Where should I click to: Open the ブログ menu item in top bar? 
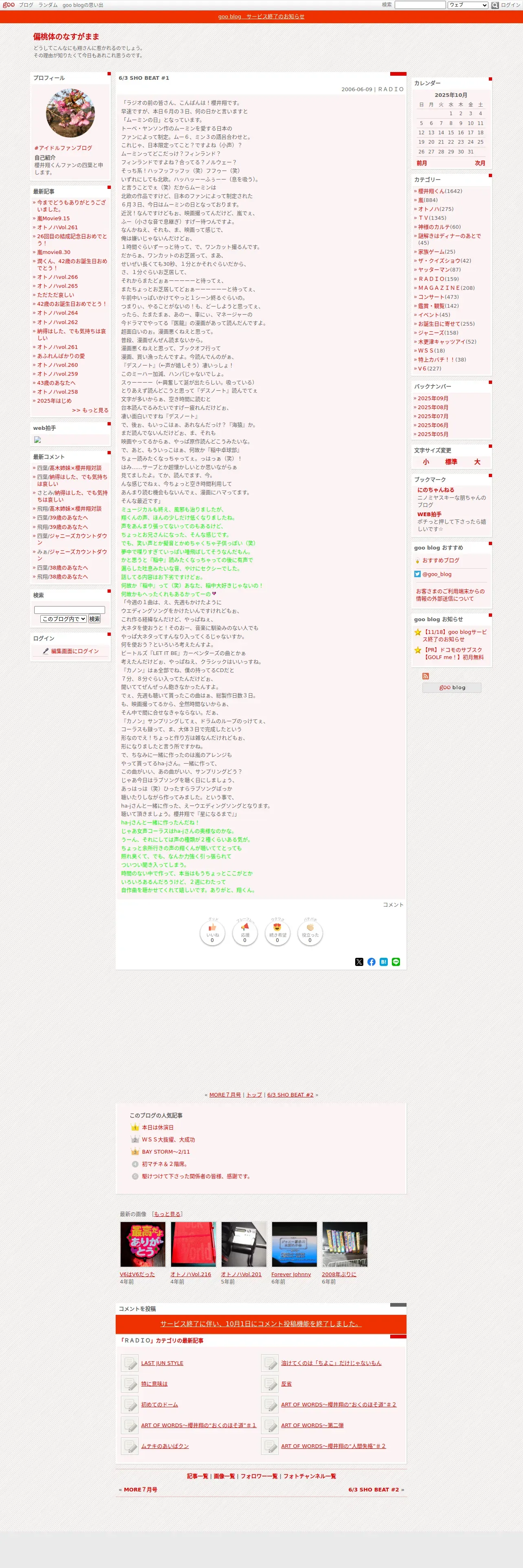(x=26, y=5)
